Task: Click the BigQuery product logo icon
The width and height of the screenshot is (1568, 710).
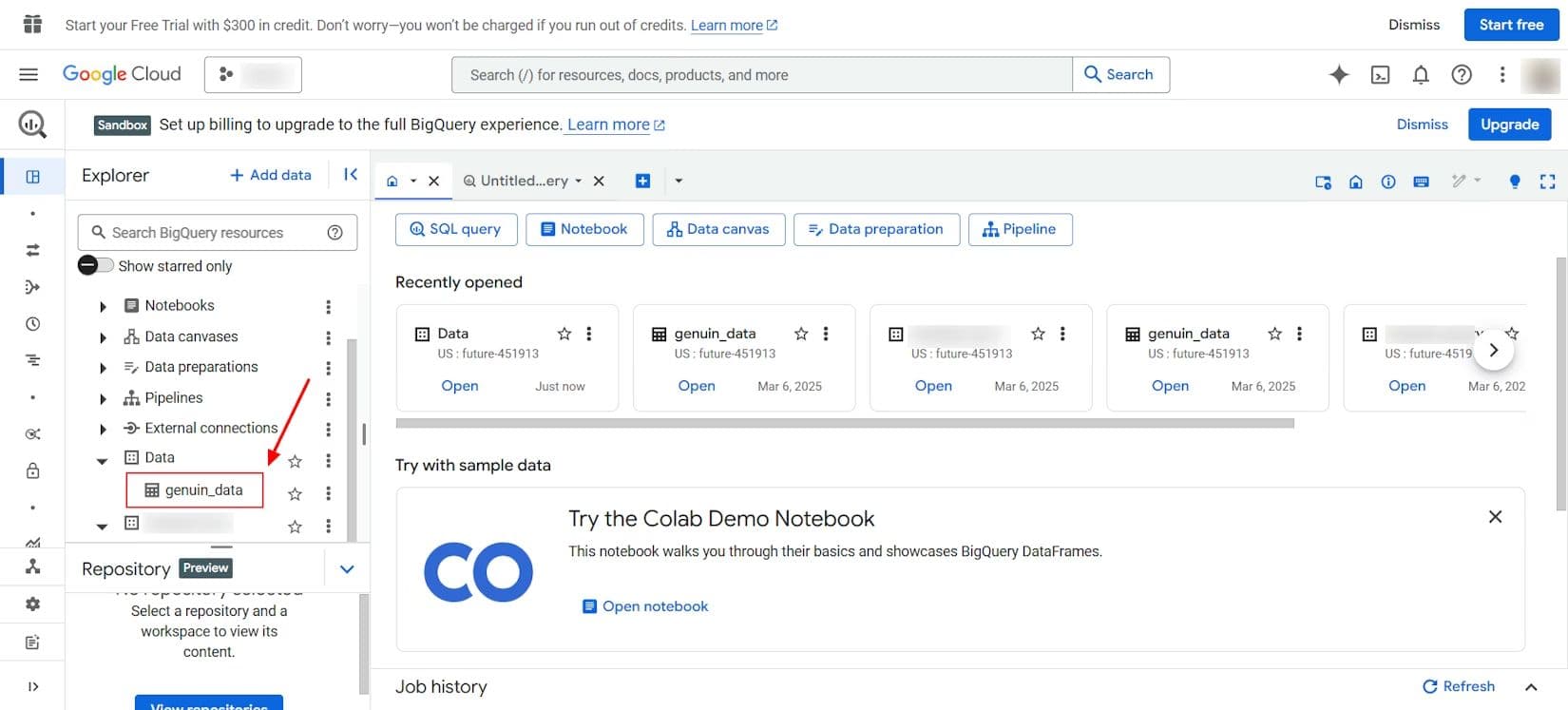Action: click(32, 124)
